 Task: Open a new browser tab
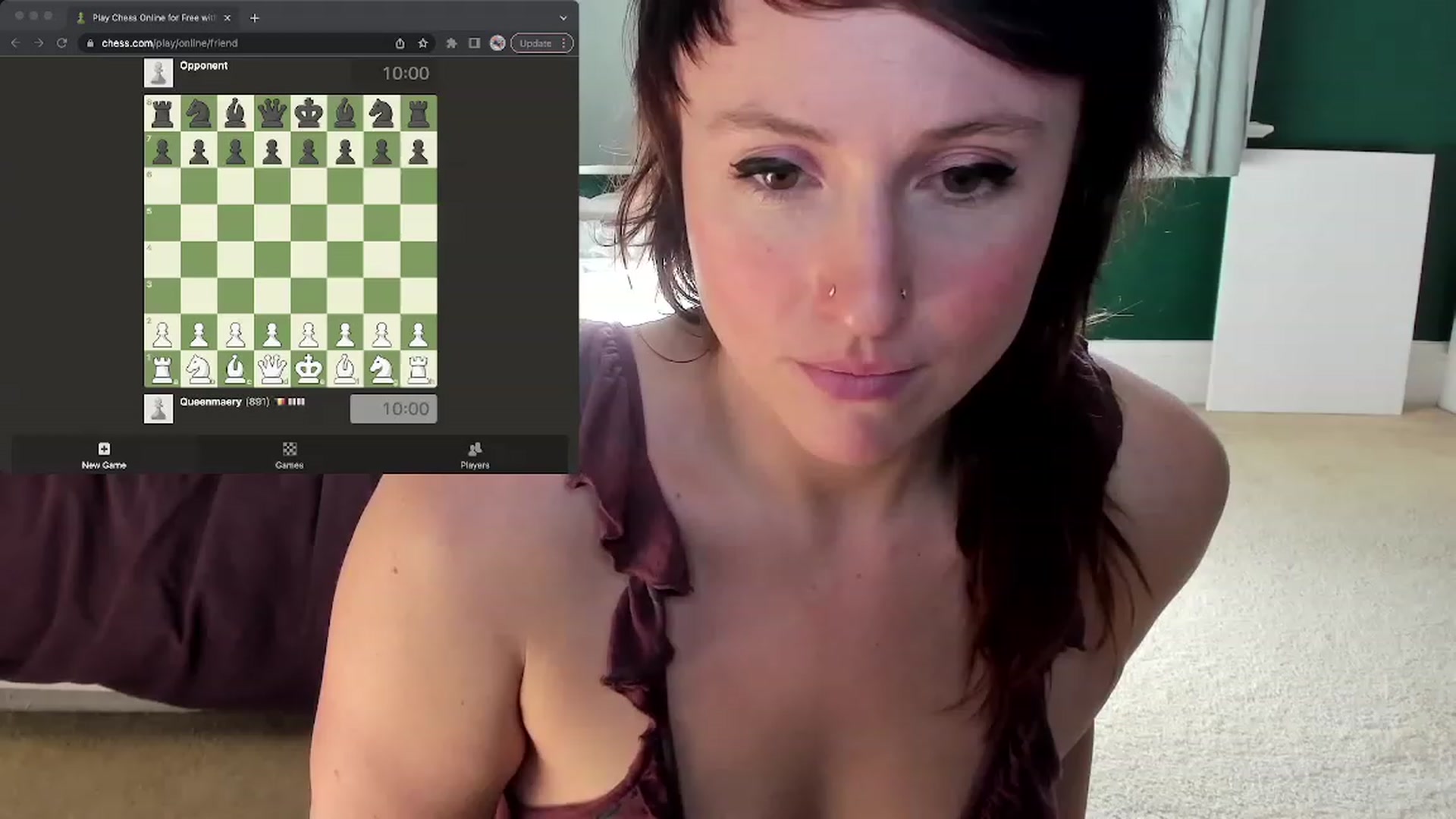tap(255, 17)
